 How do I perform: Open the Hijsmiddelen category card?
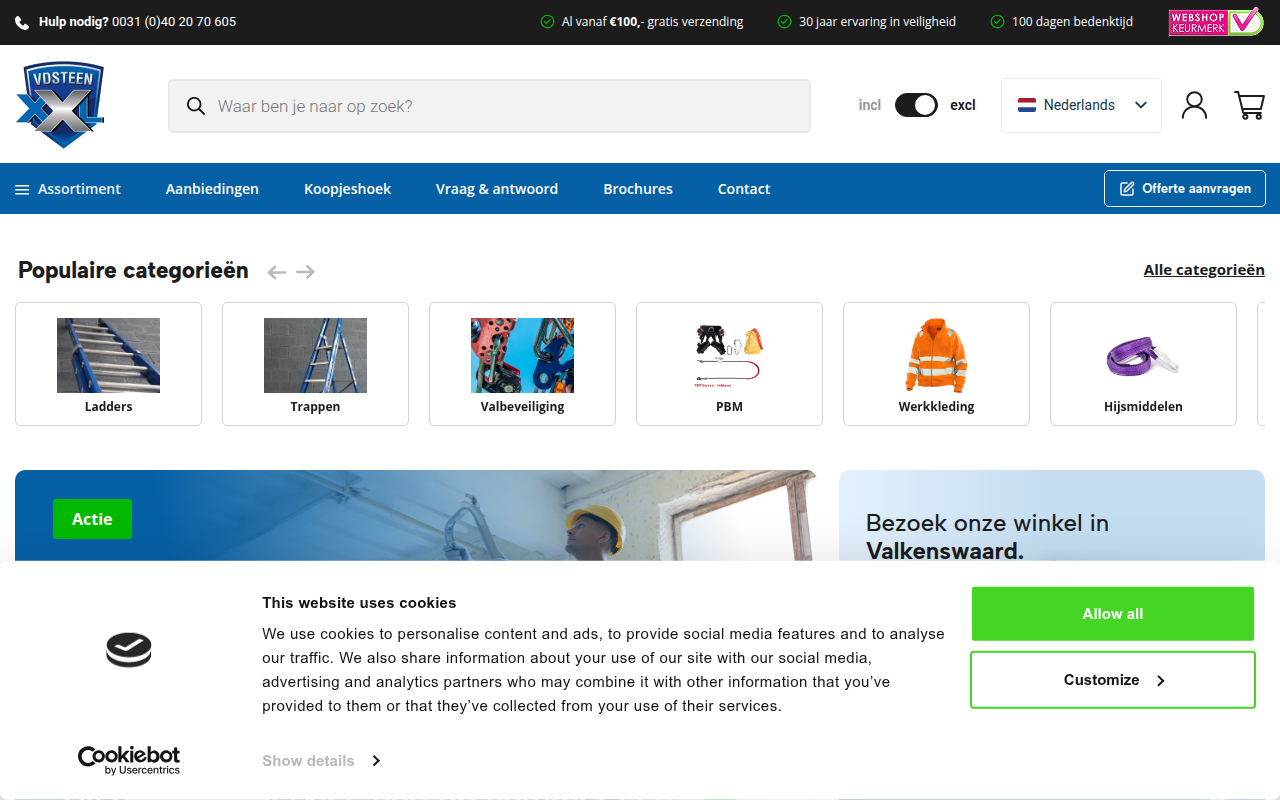[1143, 364]
